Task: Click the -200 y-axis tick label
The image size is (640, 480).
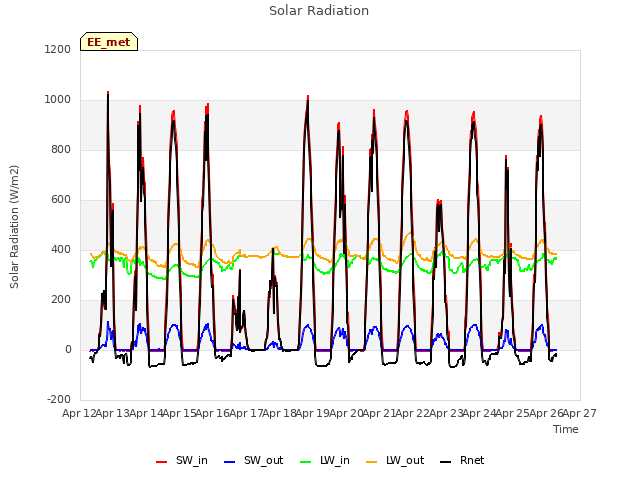Action: pyautogui.click(x=59, y=400)
